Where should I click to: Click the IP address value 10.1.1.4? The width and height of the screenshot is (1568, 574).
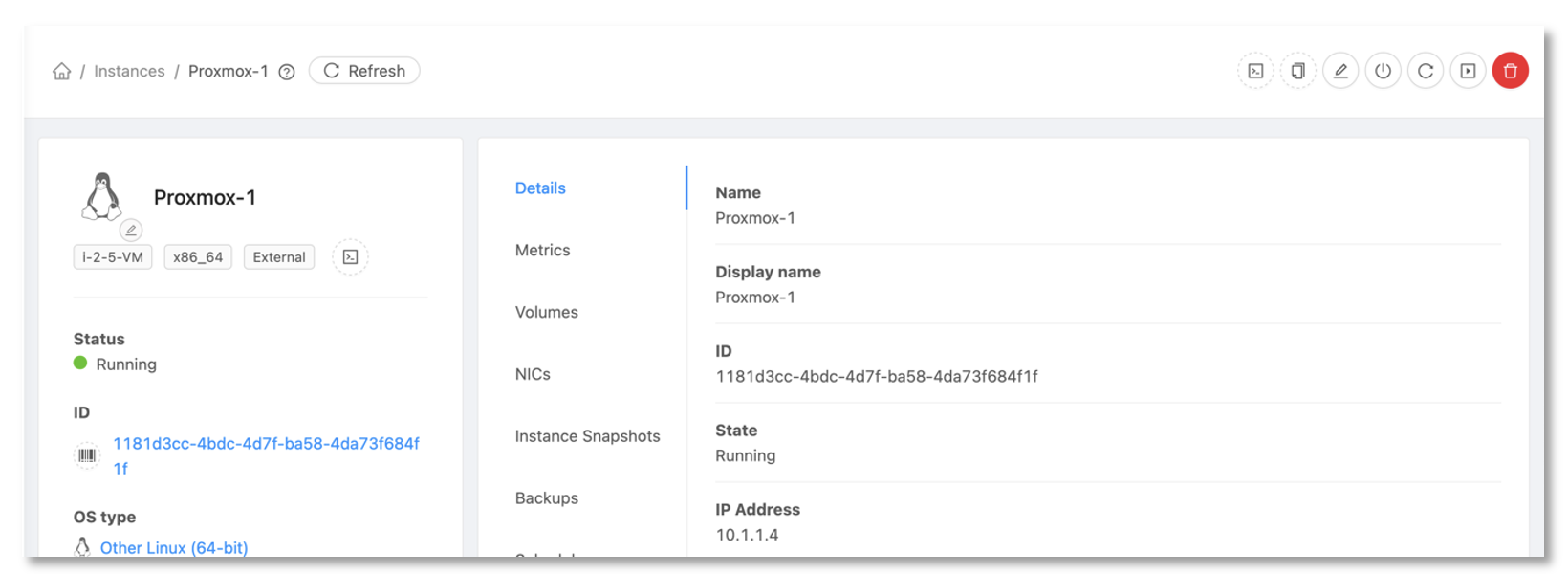pos(747,535)
